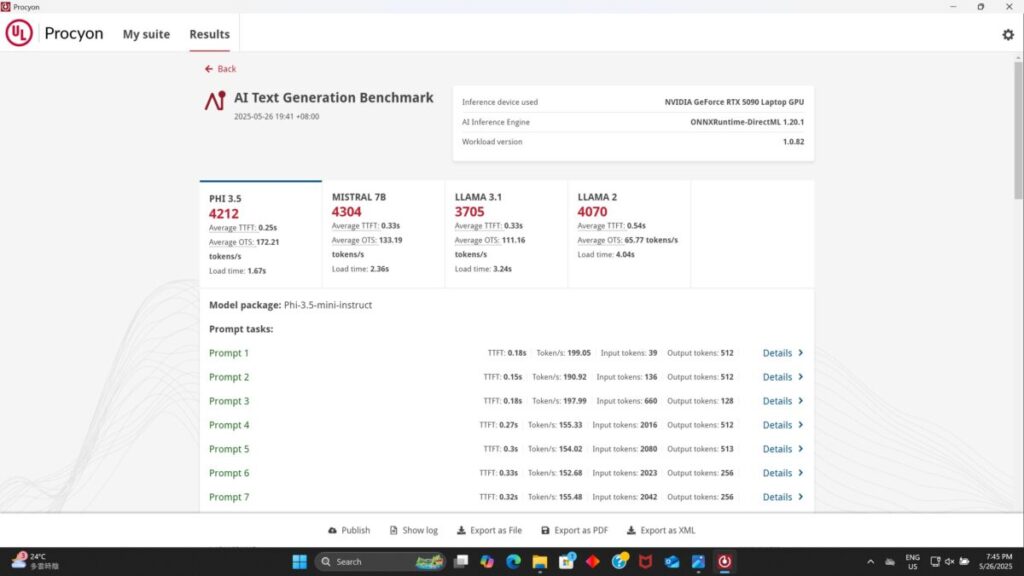Screen dimensions: 1024x576
Task: Click the Prompt 1 task name
Action: coord(229,353)
